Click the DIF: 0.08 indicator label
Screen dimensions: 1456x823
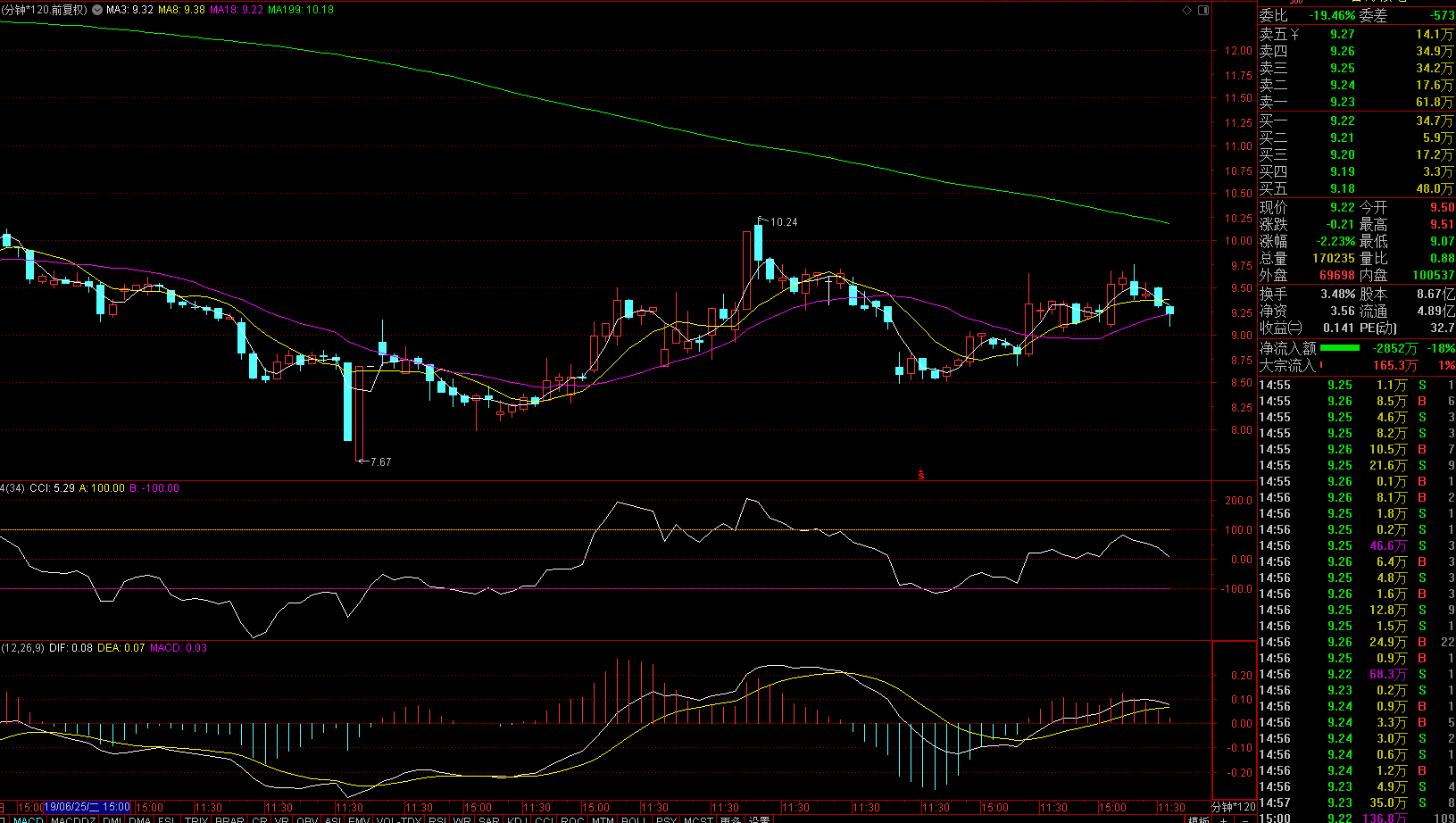point(71,648)
